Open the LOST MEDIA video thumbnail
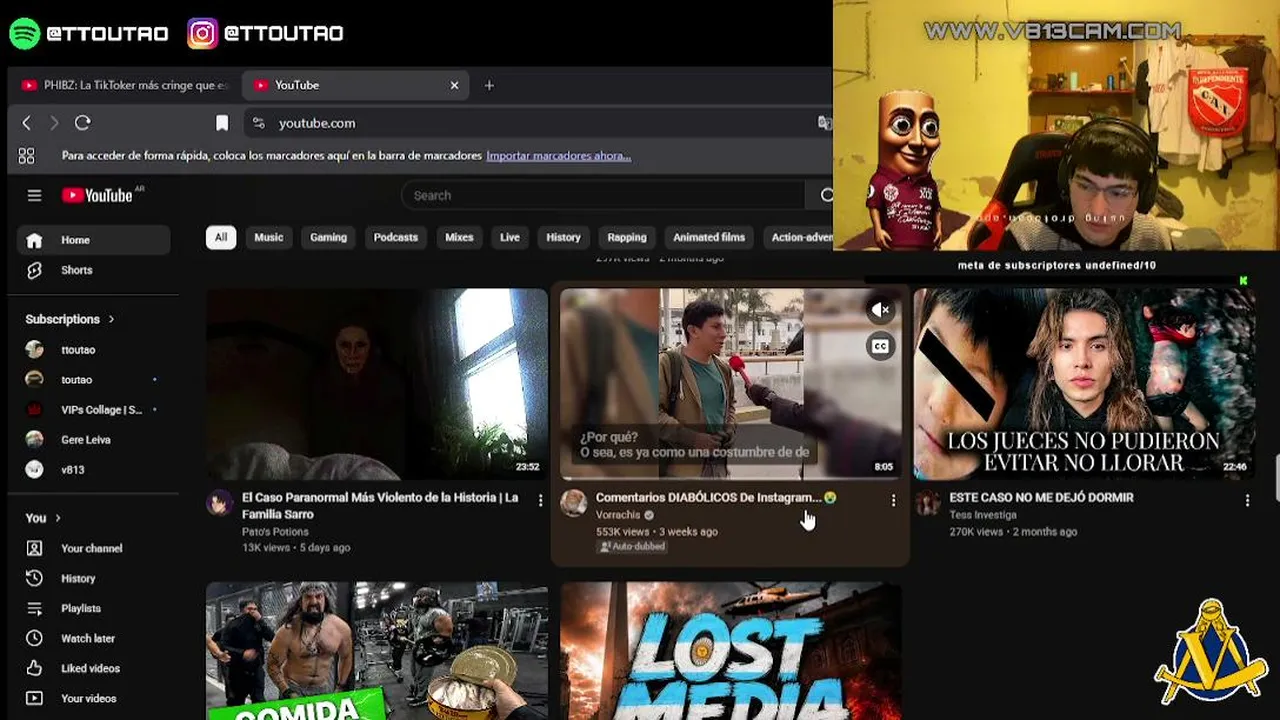 (731, 651)
